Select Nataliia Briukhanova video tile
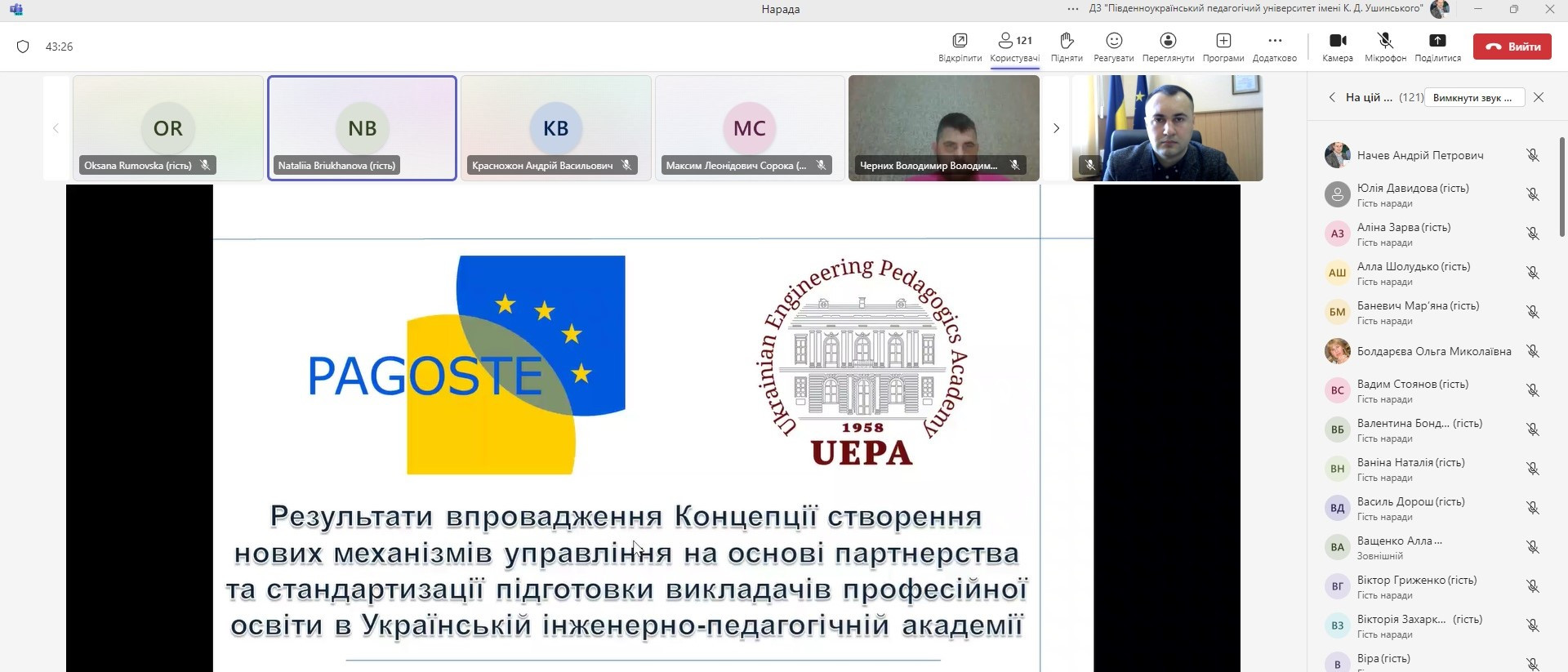 (x=362, y=128)
